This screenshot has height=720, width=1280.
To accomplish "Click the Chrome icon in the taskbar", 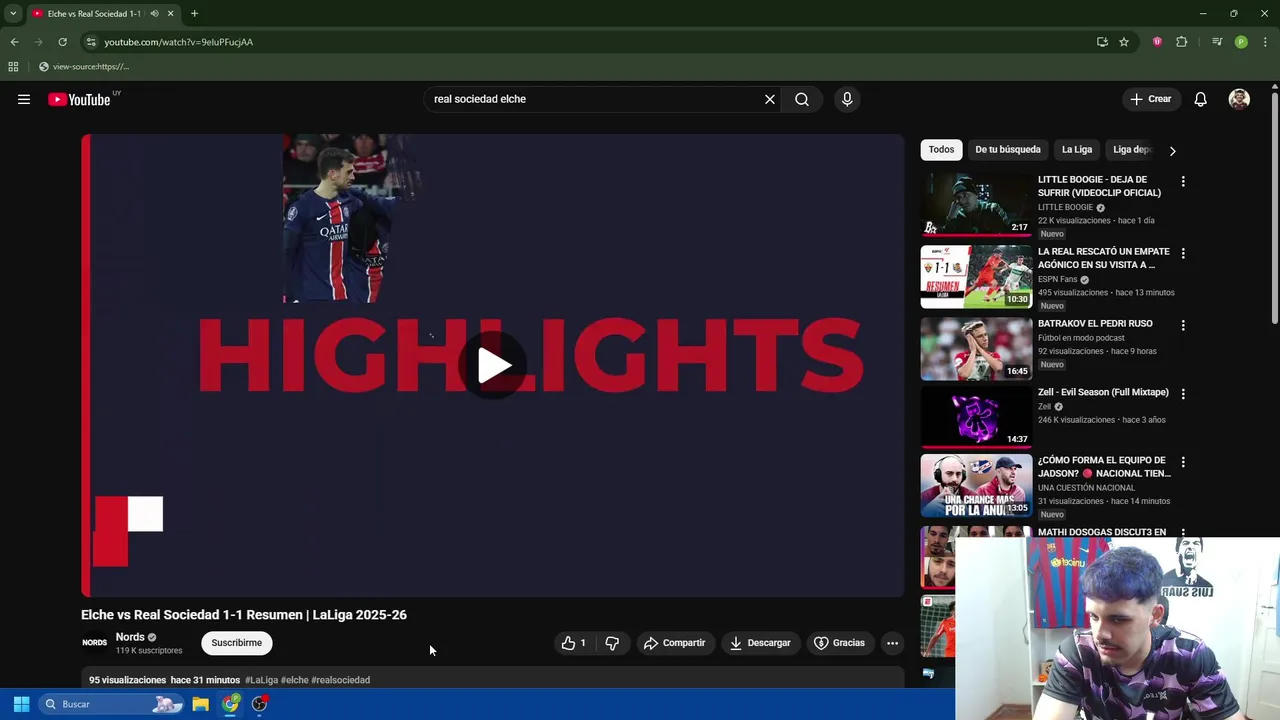I will 231,704.
